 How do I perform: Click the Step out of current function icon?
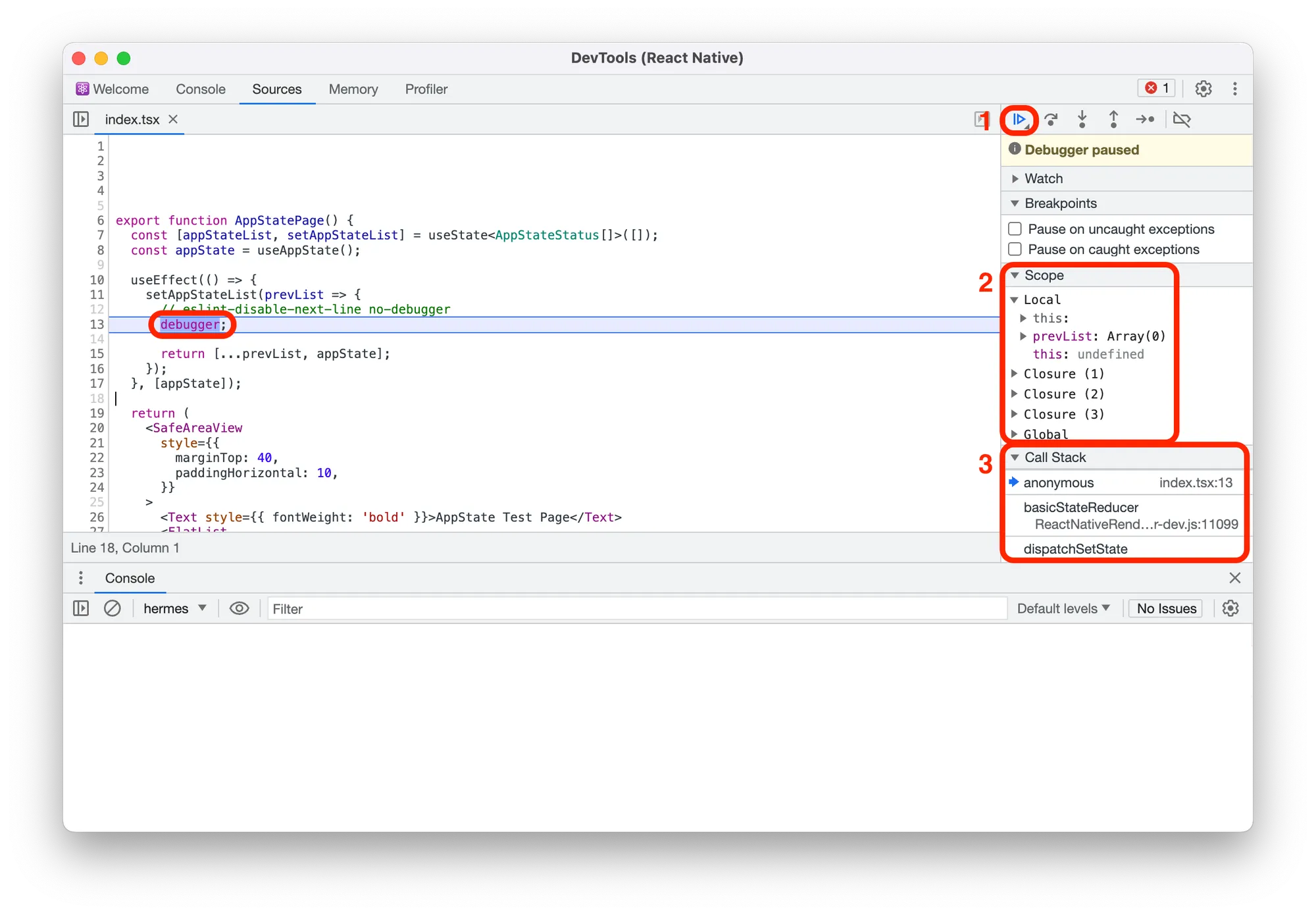(x=1113, y=119)
